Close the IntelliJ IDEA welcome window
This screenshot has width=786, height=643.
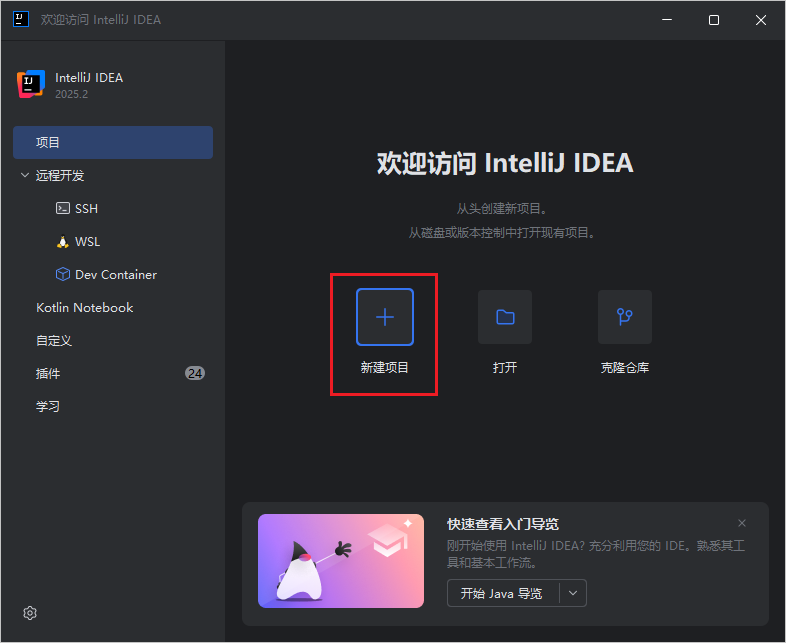tap(761, 20)
